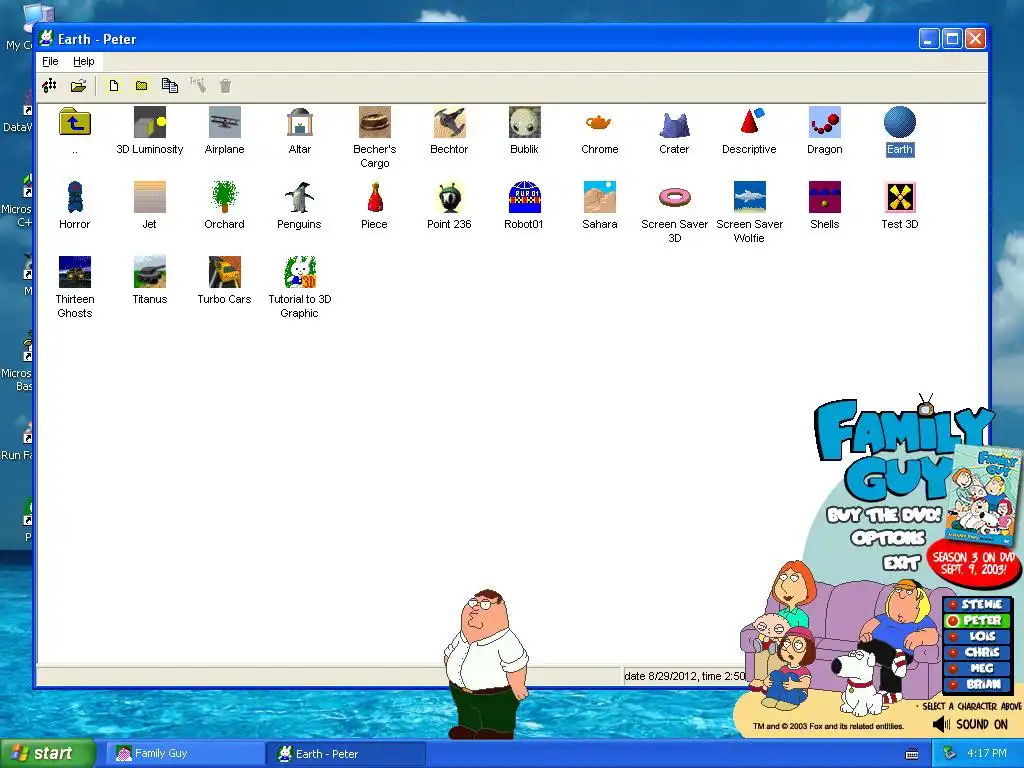Viewport: 1024px width, 768px height.
Task: Select the Screen Saver Wolfie icon
Action: 750,197
